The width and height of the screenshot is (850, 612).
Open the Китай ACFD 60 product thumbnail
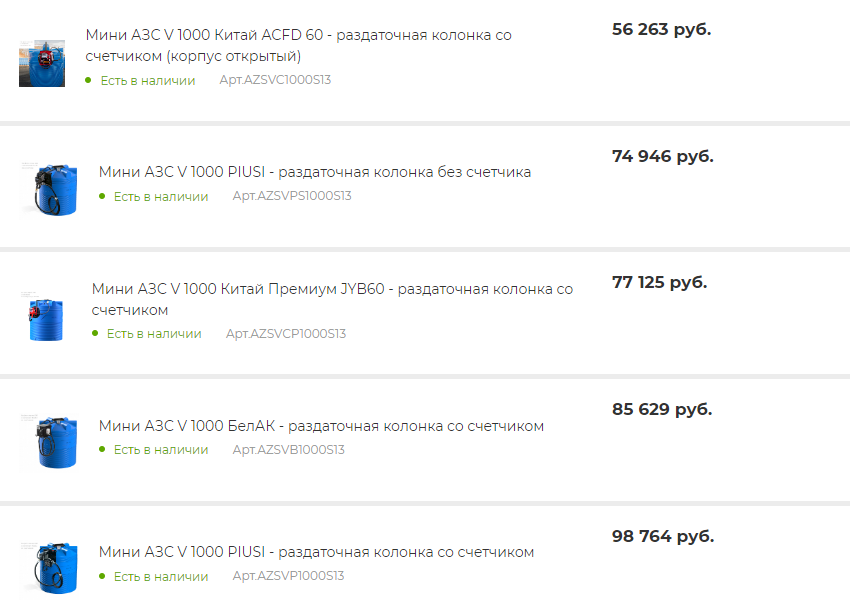(42, 63)
